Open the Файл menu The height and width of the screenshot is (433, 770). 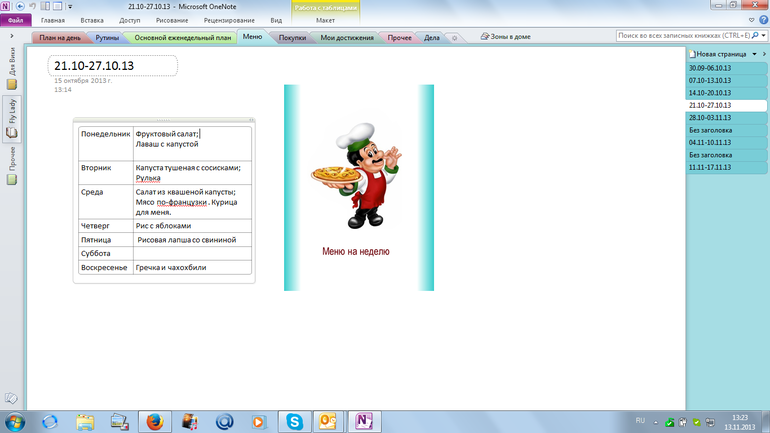[15, 20]
